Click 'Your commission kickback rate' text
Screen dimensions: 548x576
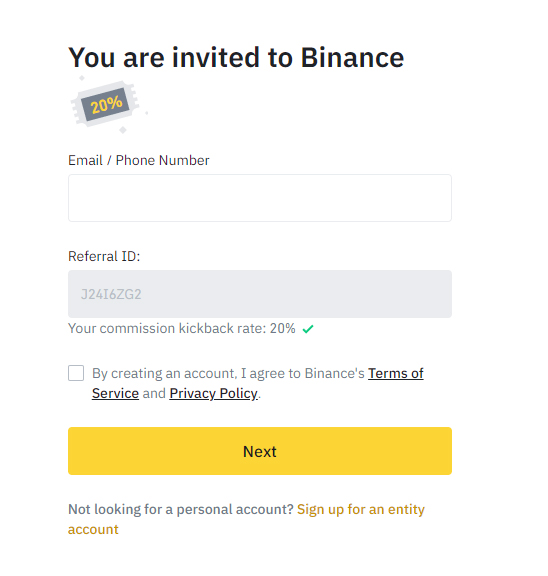tap(167, 328)
